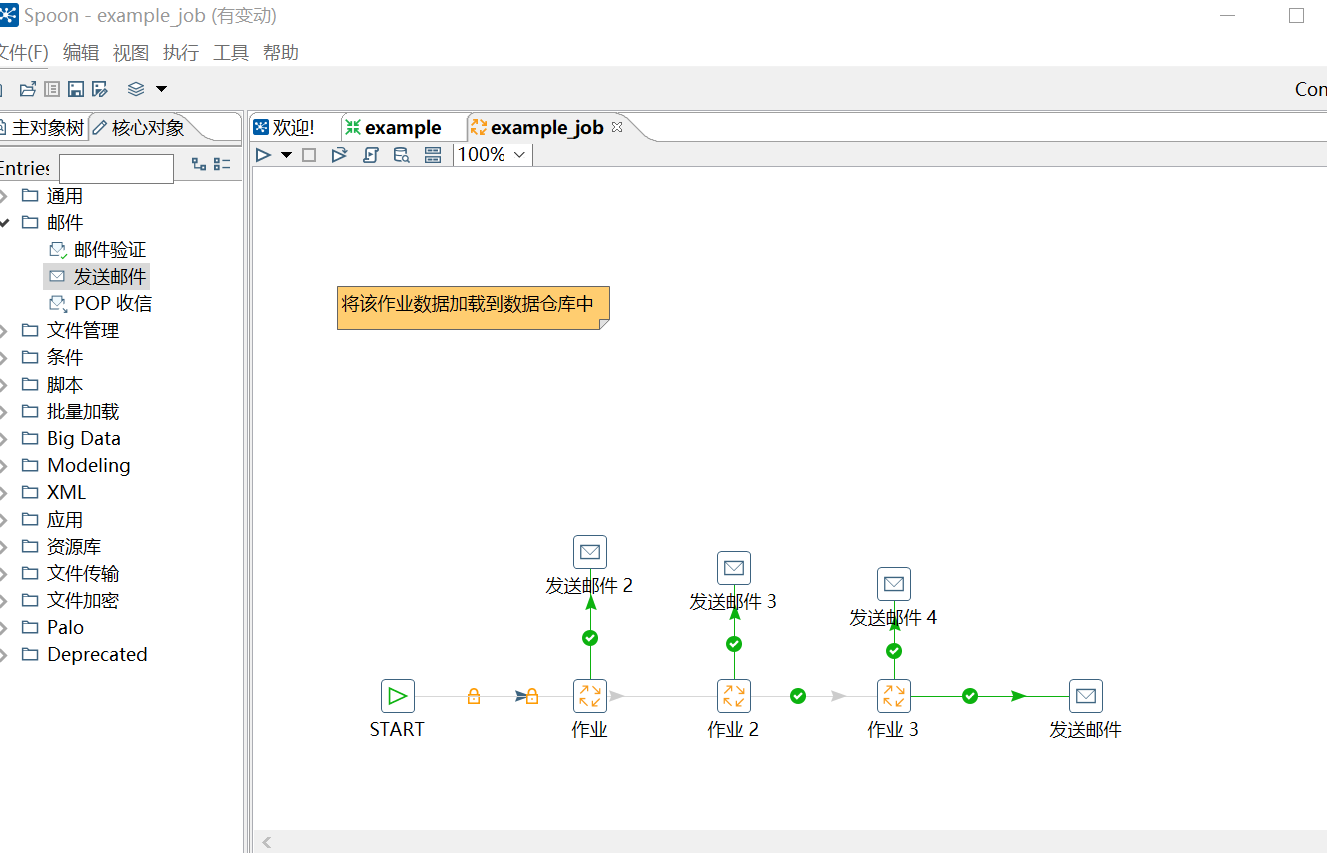Open the 工具 menu

click(x=231, y=53)
